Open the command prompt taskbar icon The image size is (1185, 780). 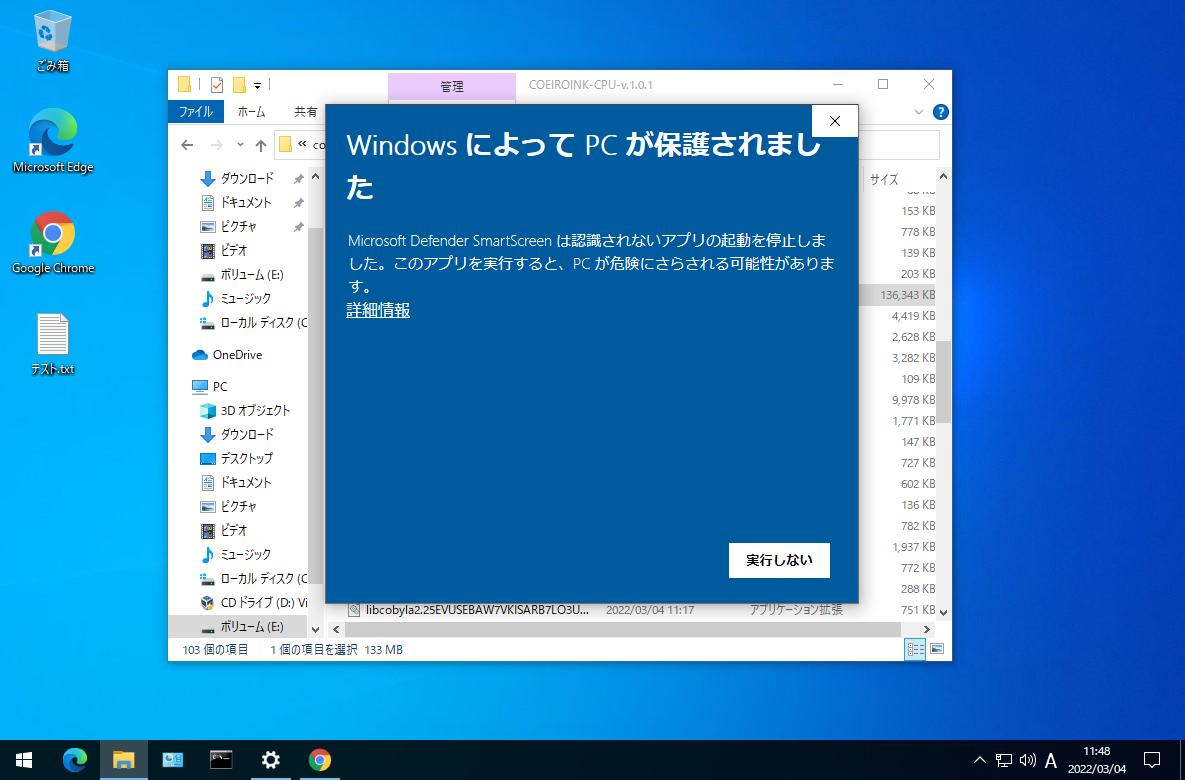pyautogui.click(x=221, y=760)
